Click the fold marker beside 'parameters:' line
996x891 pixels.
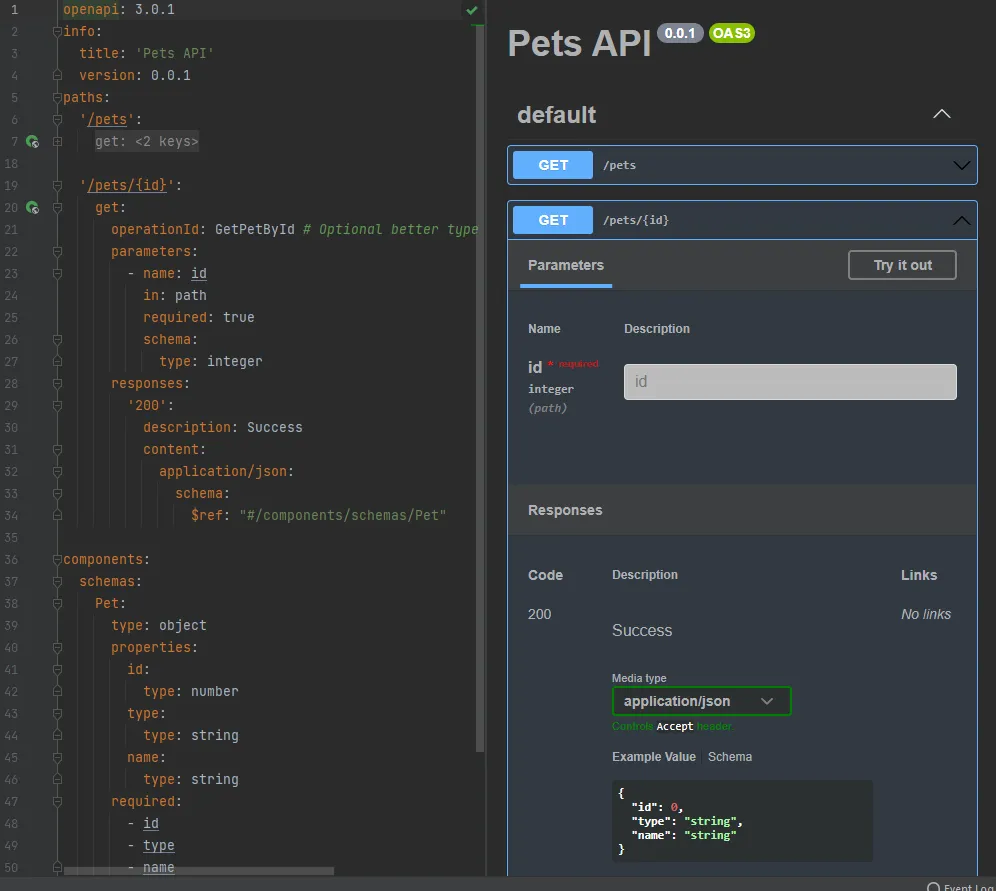(57, 252)
